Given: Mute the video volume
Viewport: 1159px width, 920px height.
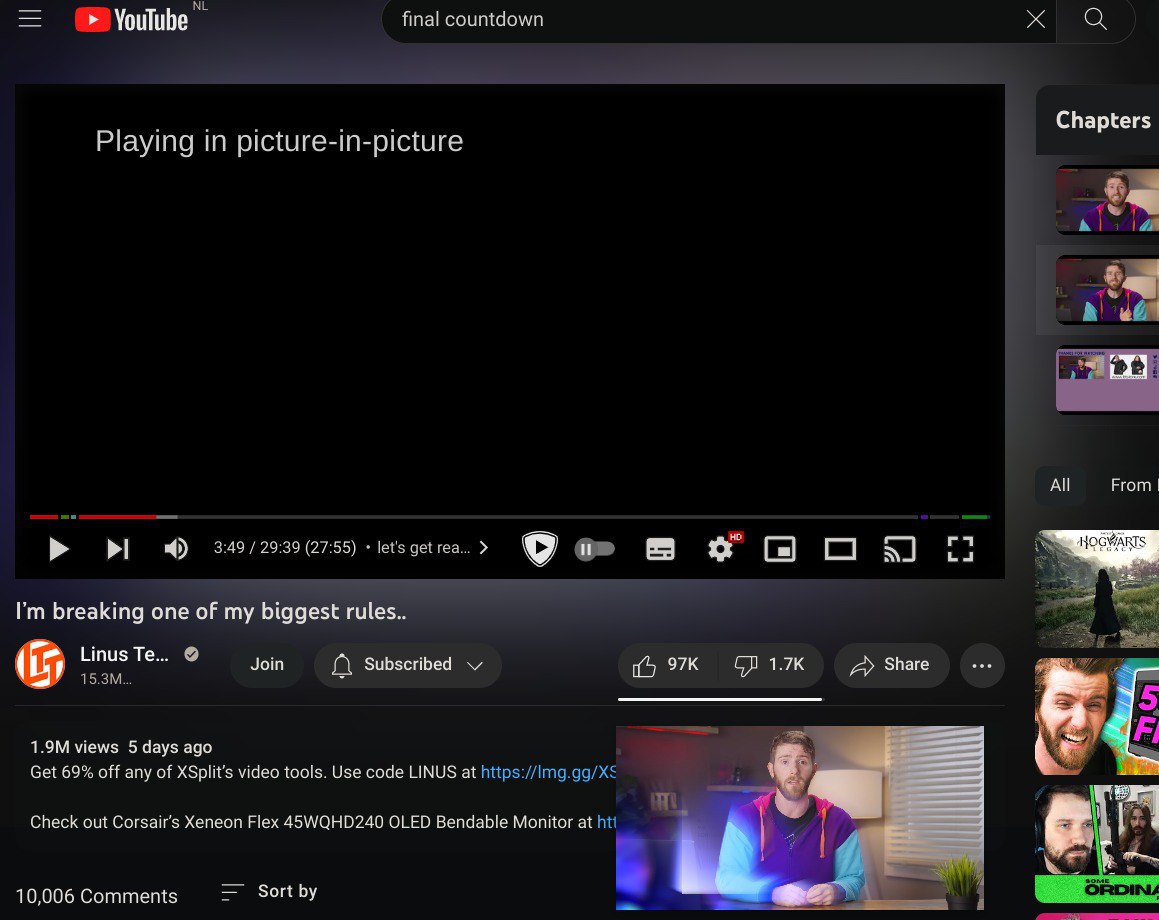Looking at the screenshot, I should click(176, 548).
